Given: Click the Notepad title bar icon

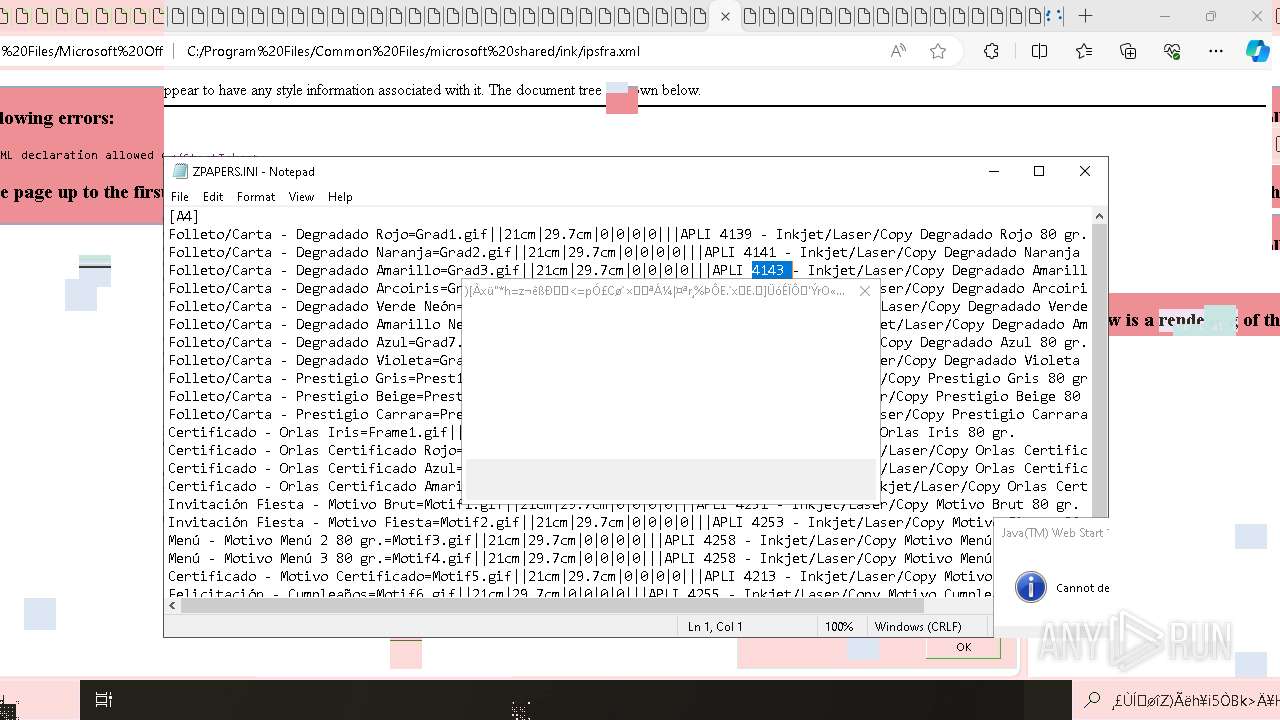Looking at the screenshot, I should tap(180, 171).
